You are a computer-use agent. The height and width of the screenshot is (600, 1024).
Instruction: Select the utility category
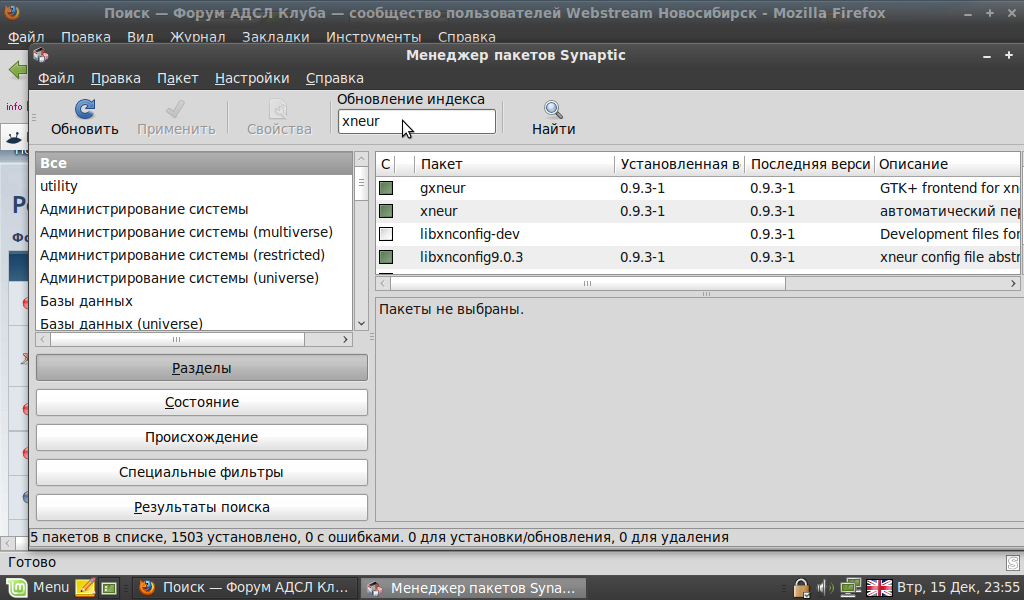click(x=194, y=186)
